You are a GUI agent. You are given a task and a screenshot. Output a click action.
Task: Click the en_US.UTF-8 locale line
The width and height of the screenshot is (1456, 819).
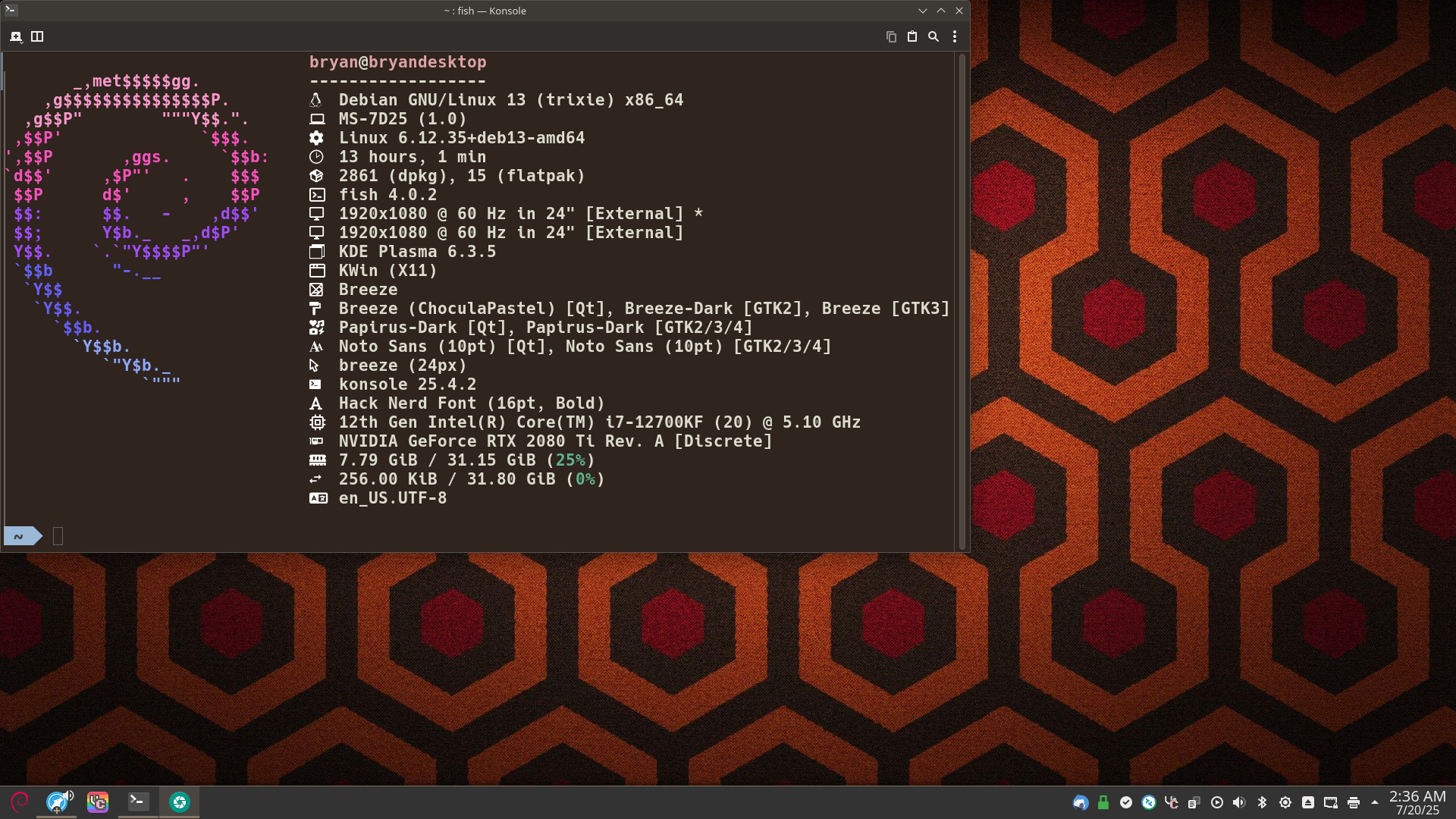[x=393, y=498]
